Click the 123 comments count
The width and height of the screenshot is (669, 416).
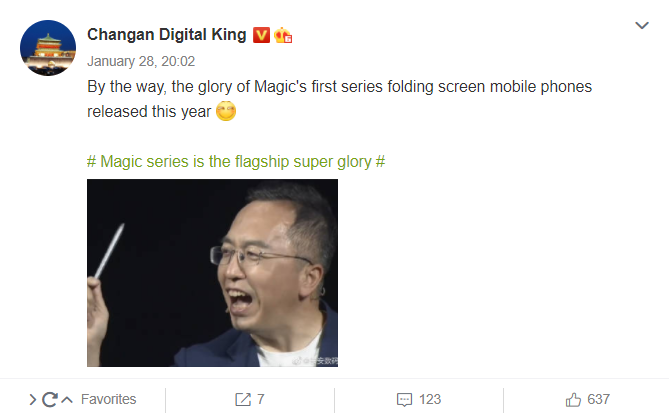coord(430,399)
